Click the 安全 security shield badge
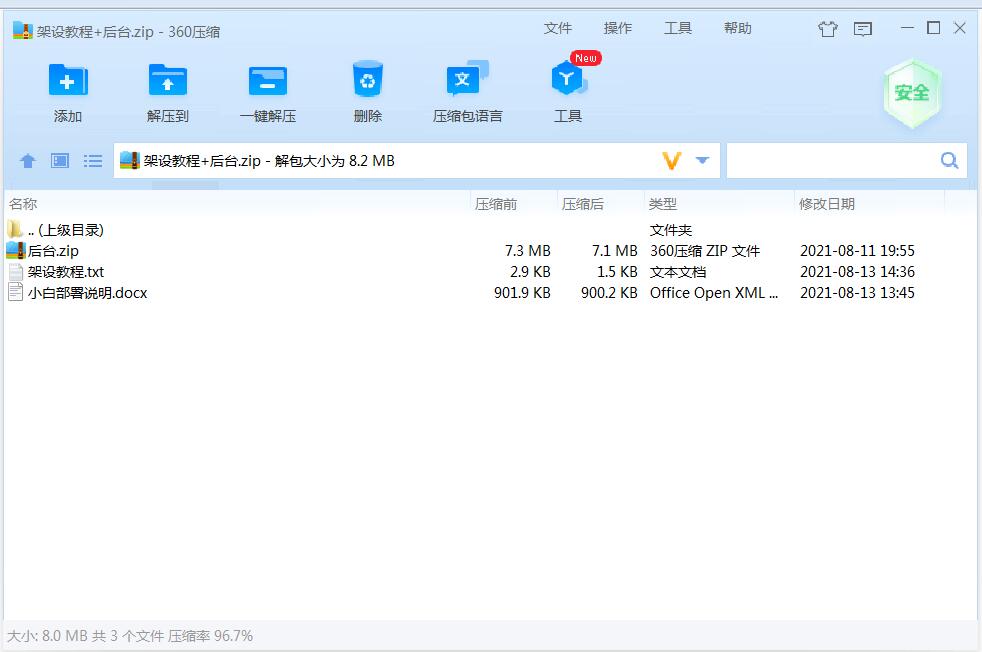Image resolution: width=982 pixels, height=652 pixels. pos(911,93)
